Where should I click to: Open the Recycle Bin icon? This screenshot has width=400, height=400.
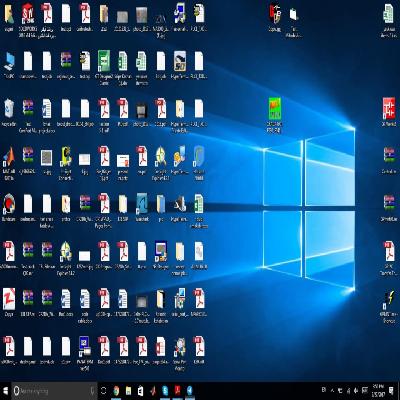pos(9,109)
